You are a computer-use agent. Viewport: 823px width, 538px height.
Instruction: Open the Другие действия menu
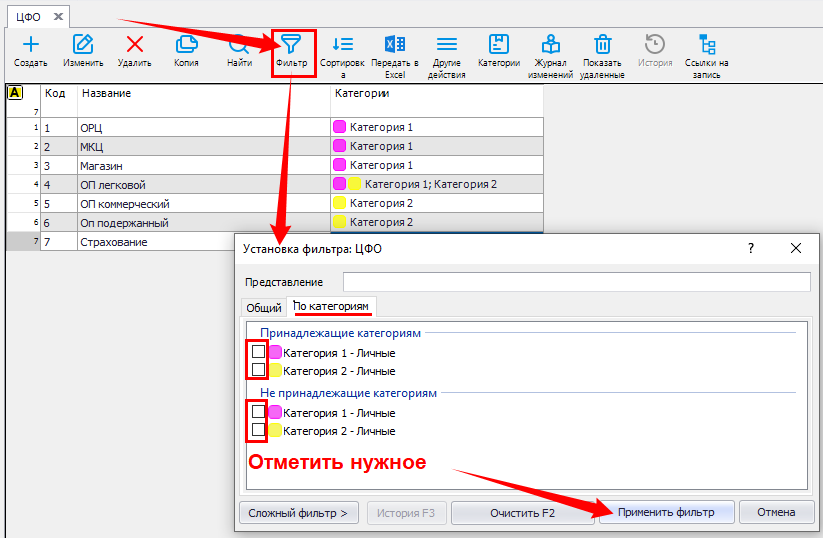[446, 44]
